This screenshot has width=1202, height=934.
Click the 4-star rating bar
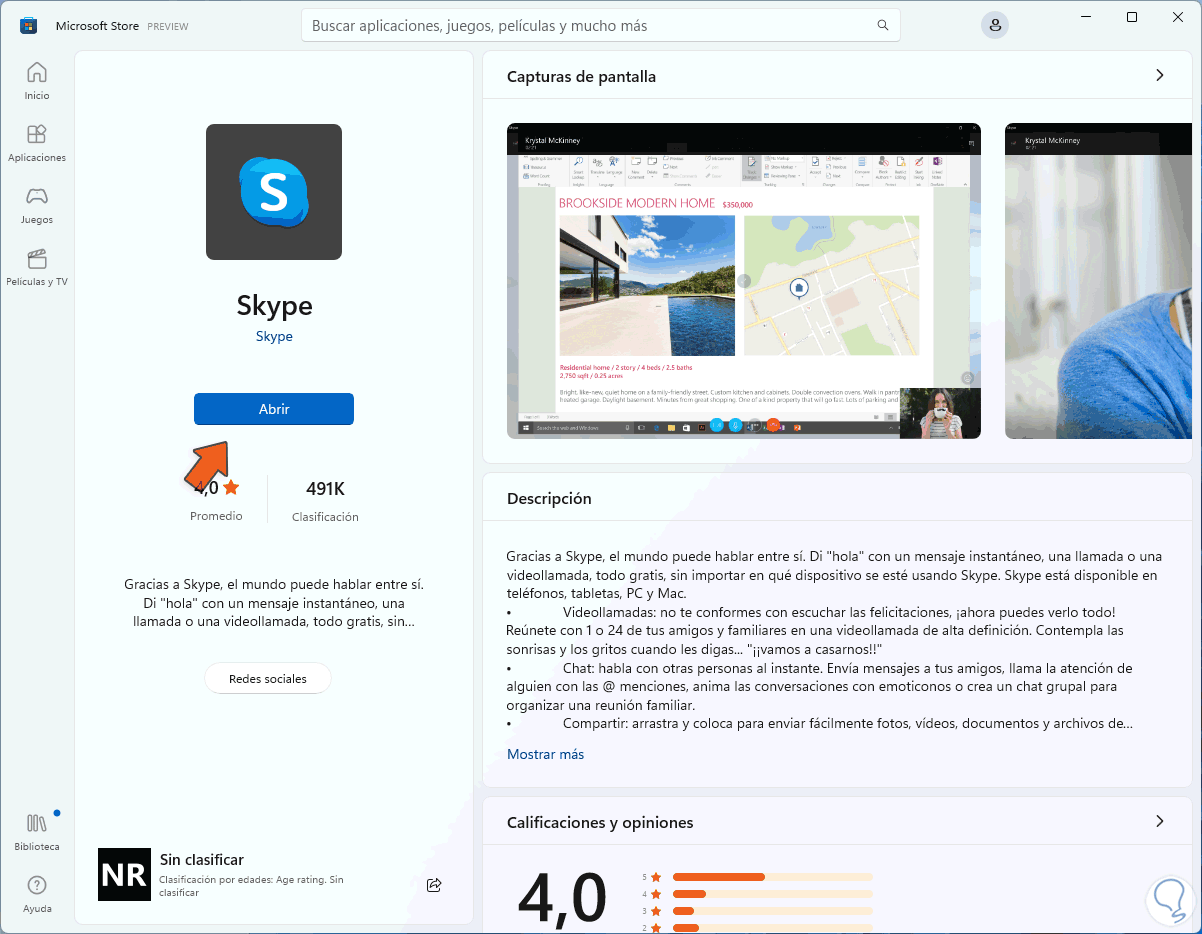[x=772, y=894]
